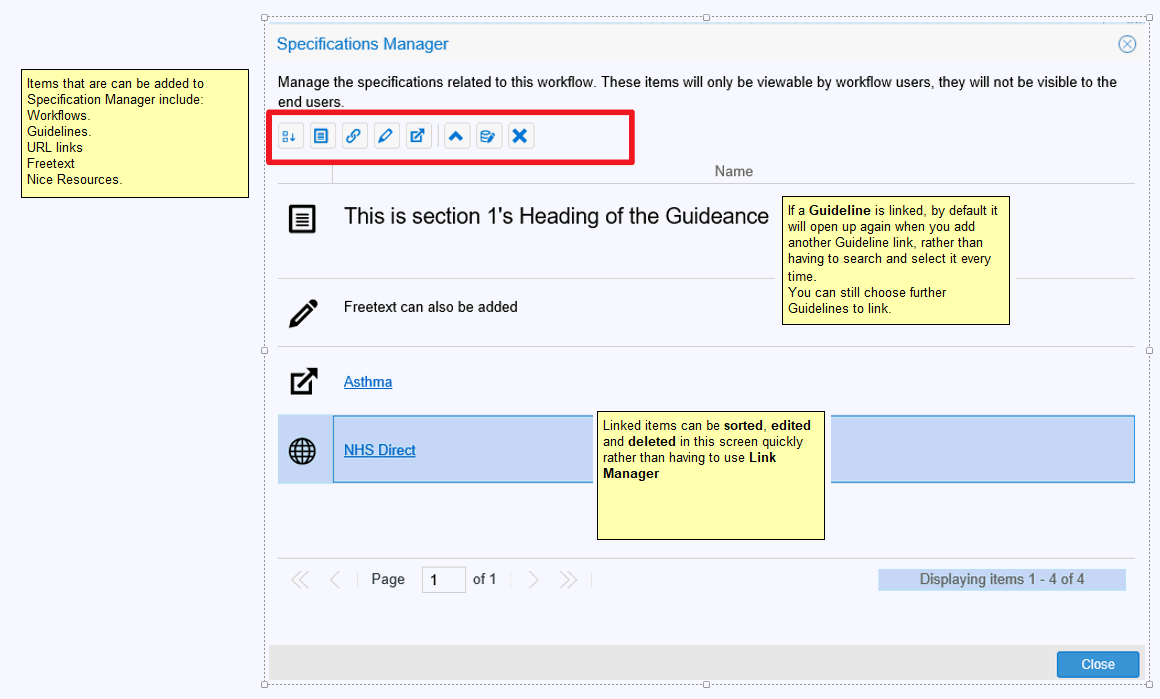Open the Asthma link
This screenshot has height=699, width=1160.
(x=368, y=382)
